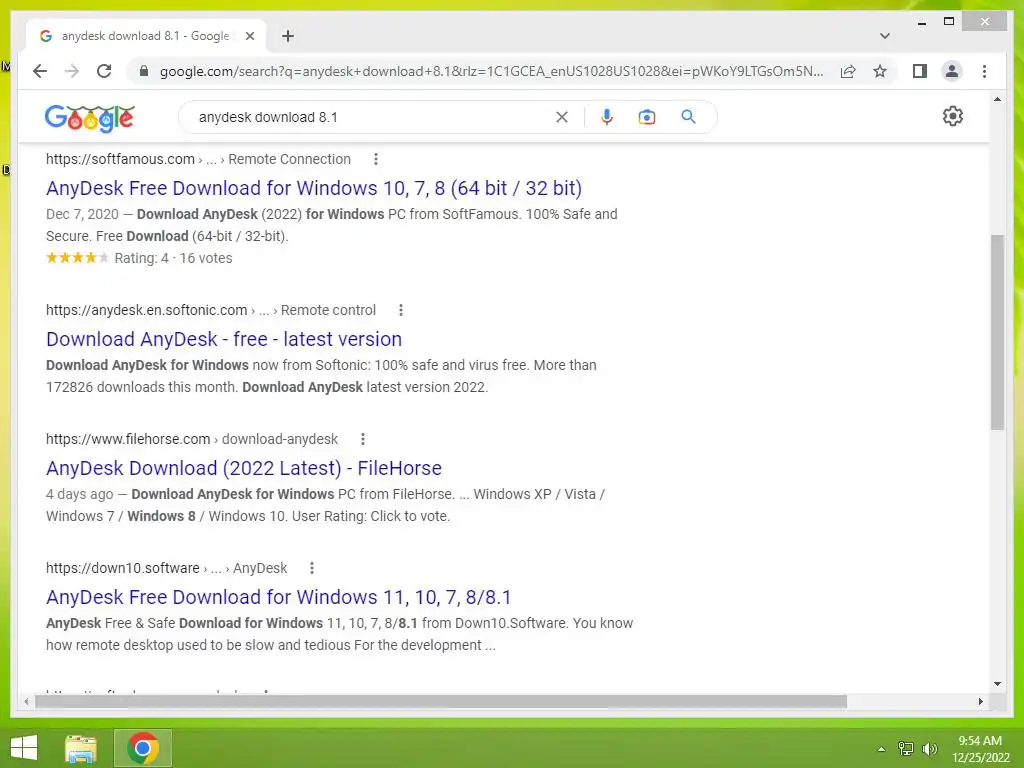Start voice search with microphone
The width and height of the screenshot is (1024, 768).
coord(607,117)
